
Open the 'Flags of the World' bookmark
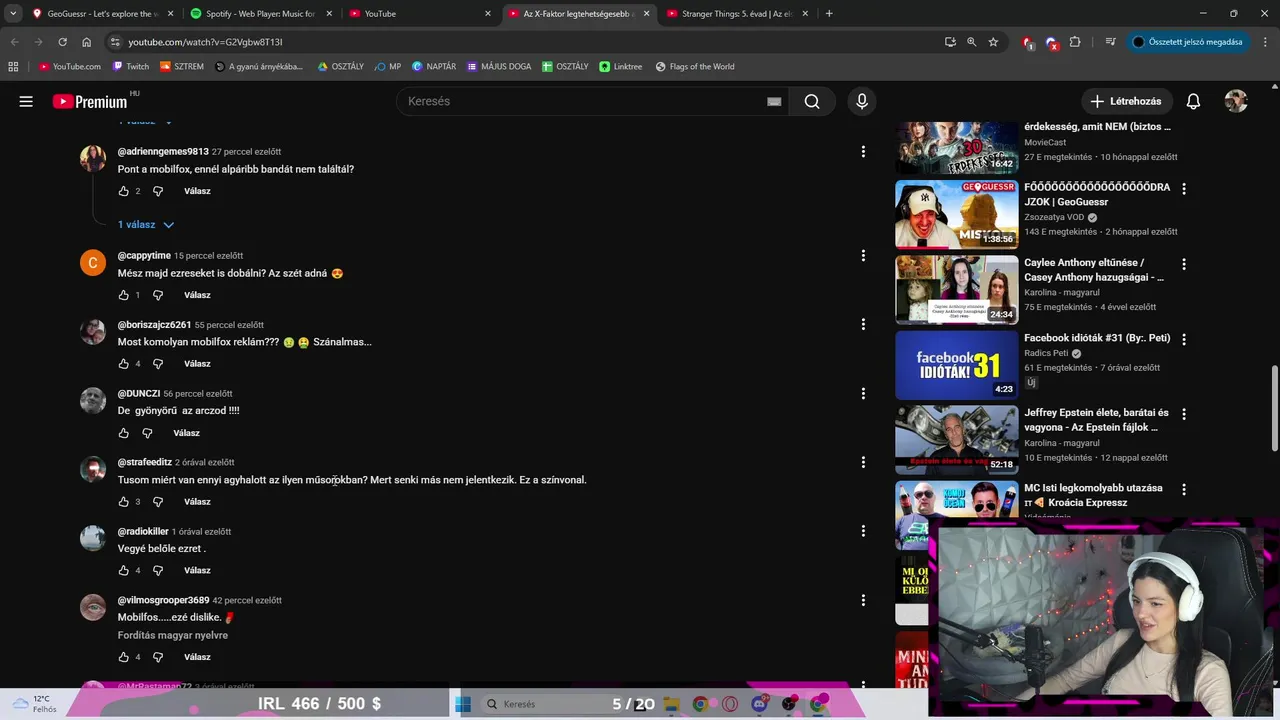pyautogui.click(x=694, y=67)
